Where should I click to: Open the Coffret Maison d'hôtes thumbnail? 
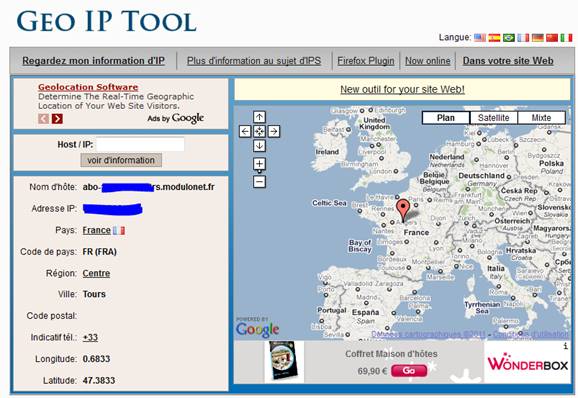[284, 361]
